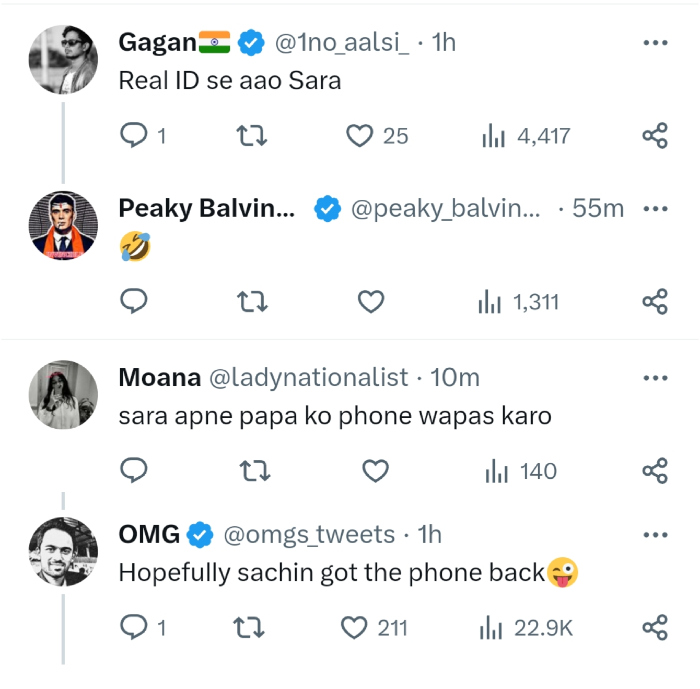Like Peaky Balvin's laughing emoji tweet
This screenshot has height=689, width=700.
[371, 301]
